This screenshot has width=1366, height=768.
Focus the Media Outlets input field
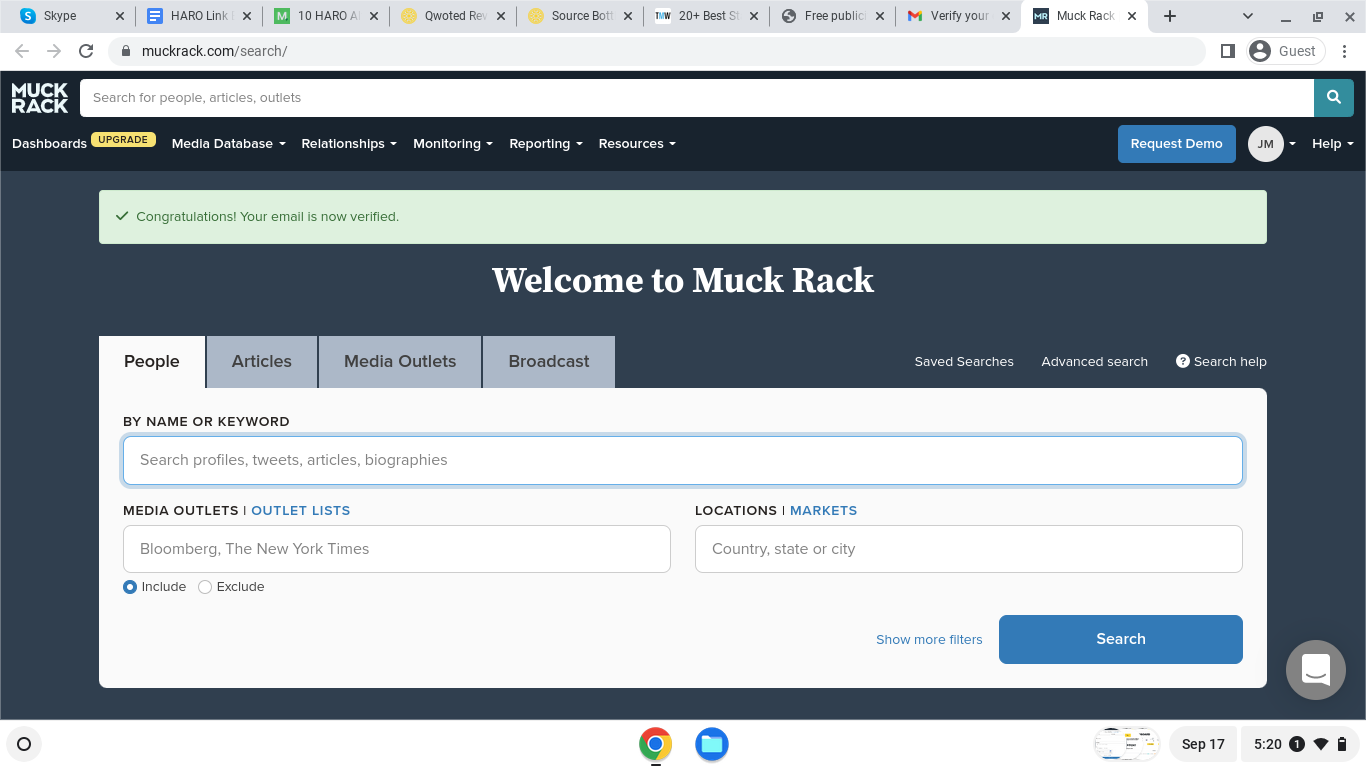tap(397, 549)
